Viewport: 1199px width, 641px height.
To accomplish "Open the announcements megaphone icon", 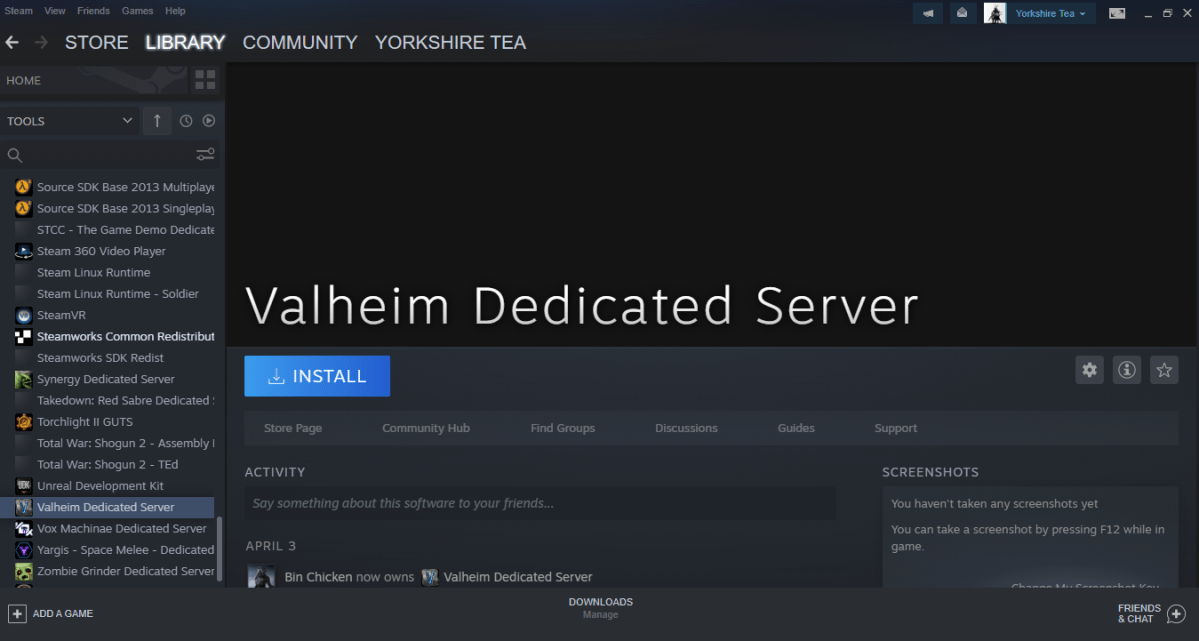I will [x=928, y=13].
